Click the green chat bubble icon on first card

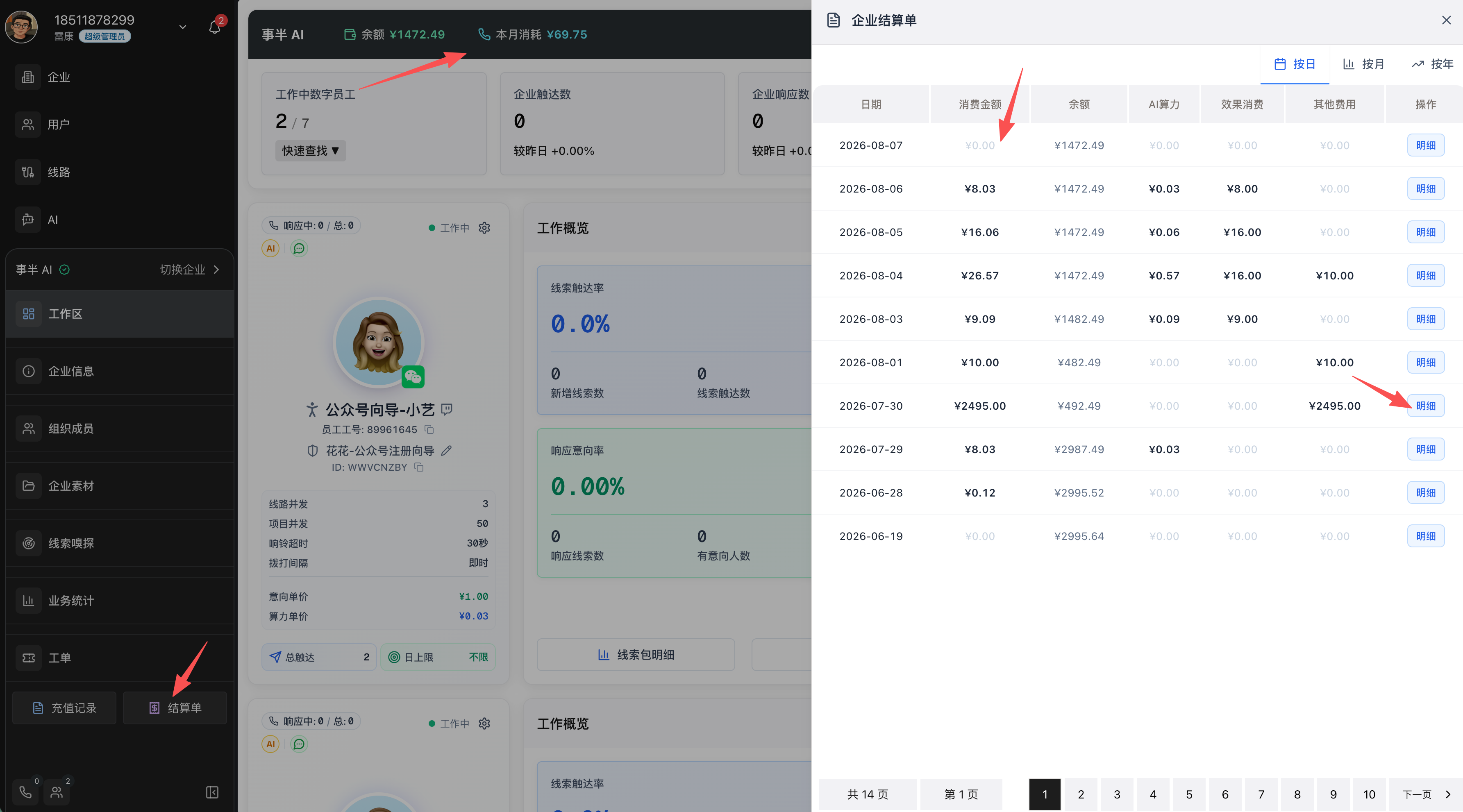(299, 248)
